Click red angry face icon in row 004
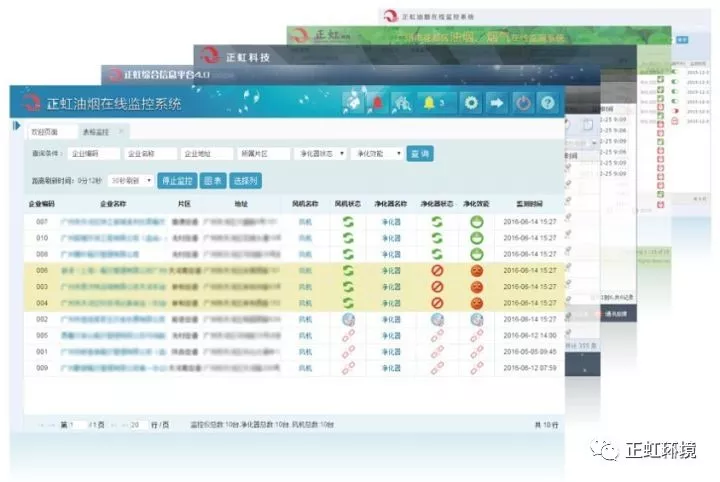 click(x=477, y=303)
